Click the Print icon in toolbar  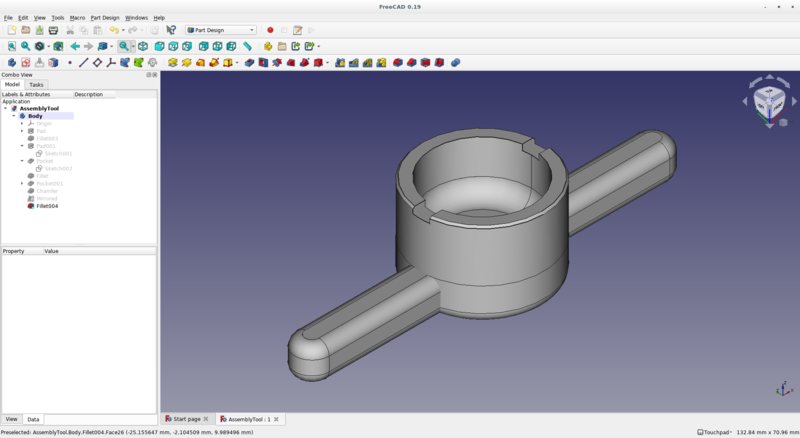[53, 30]
